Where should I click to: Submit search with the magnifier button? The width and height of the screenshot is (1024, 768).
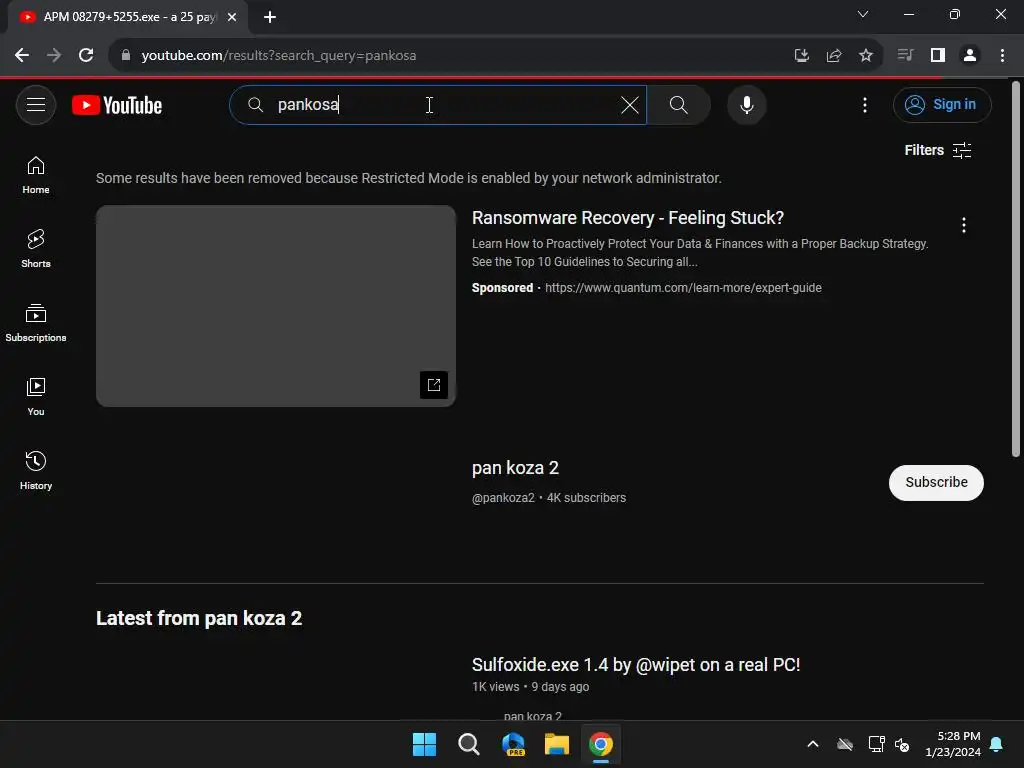point(679,104)
